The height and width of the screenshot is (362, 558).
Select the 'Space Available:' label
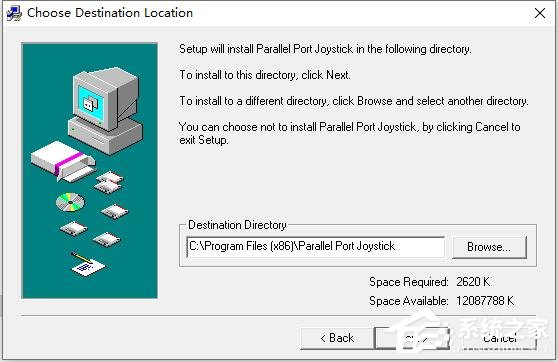click(x=409, y=301)
